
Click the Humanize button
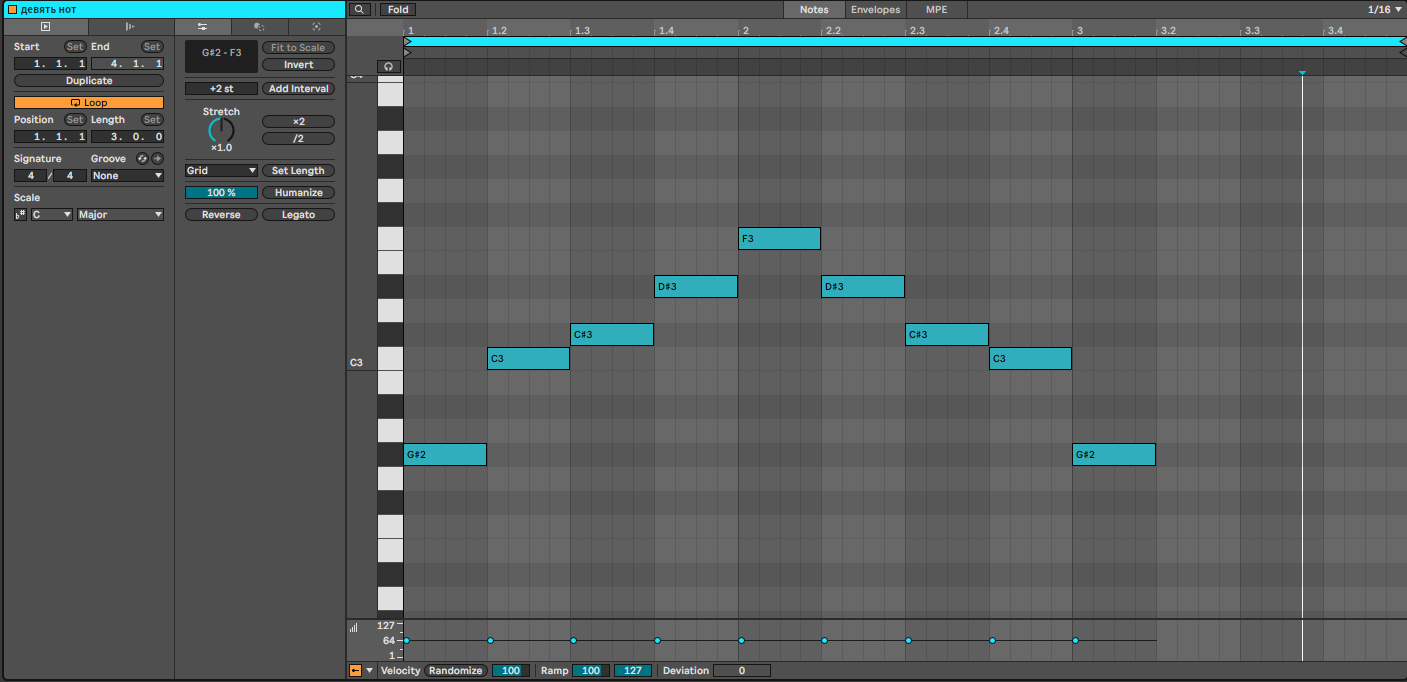(x=298, y=193)
